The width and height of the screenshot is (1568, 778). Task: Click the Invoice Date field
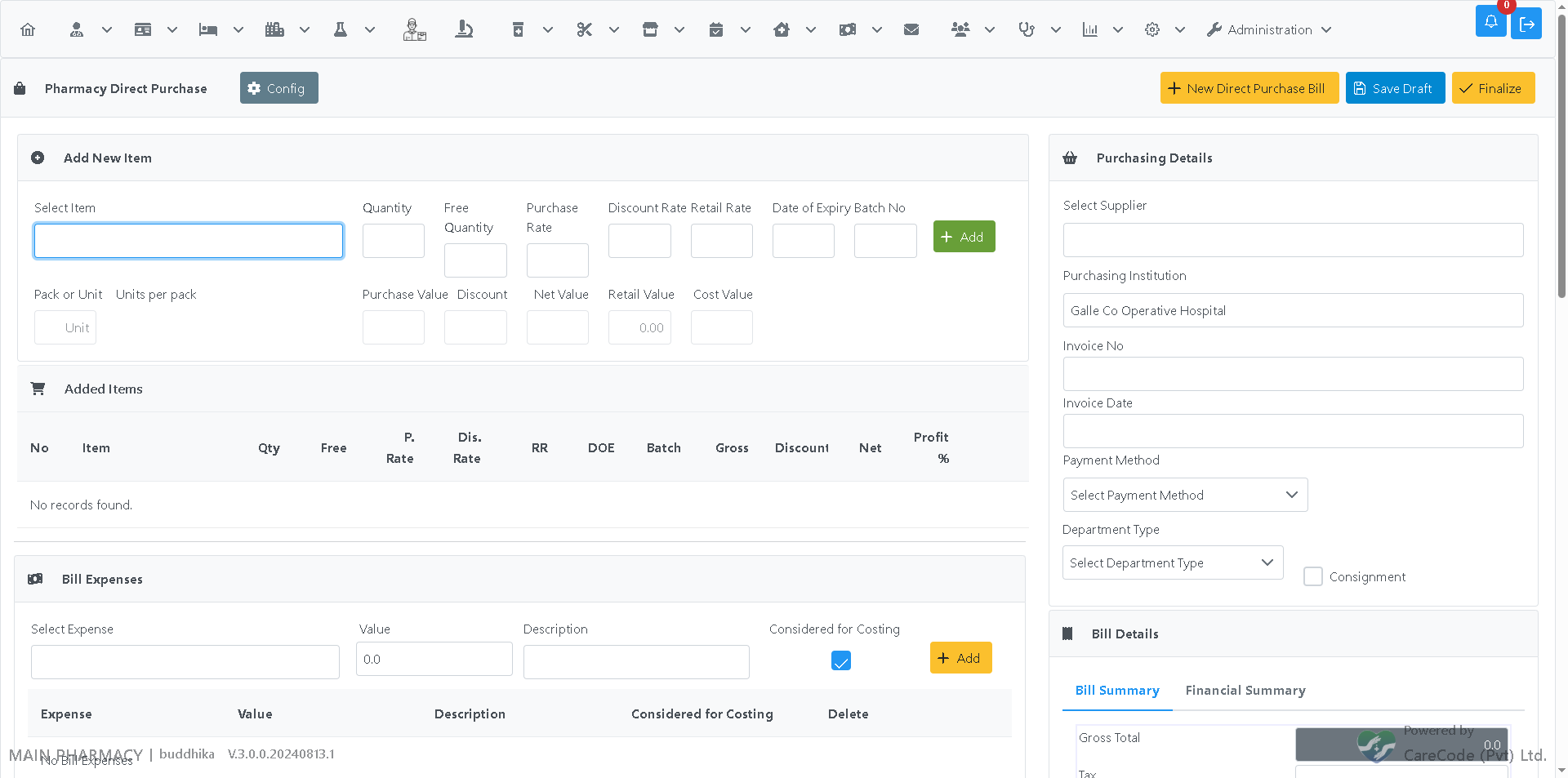coord(1293,431)
